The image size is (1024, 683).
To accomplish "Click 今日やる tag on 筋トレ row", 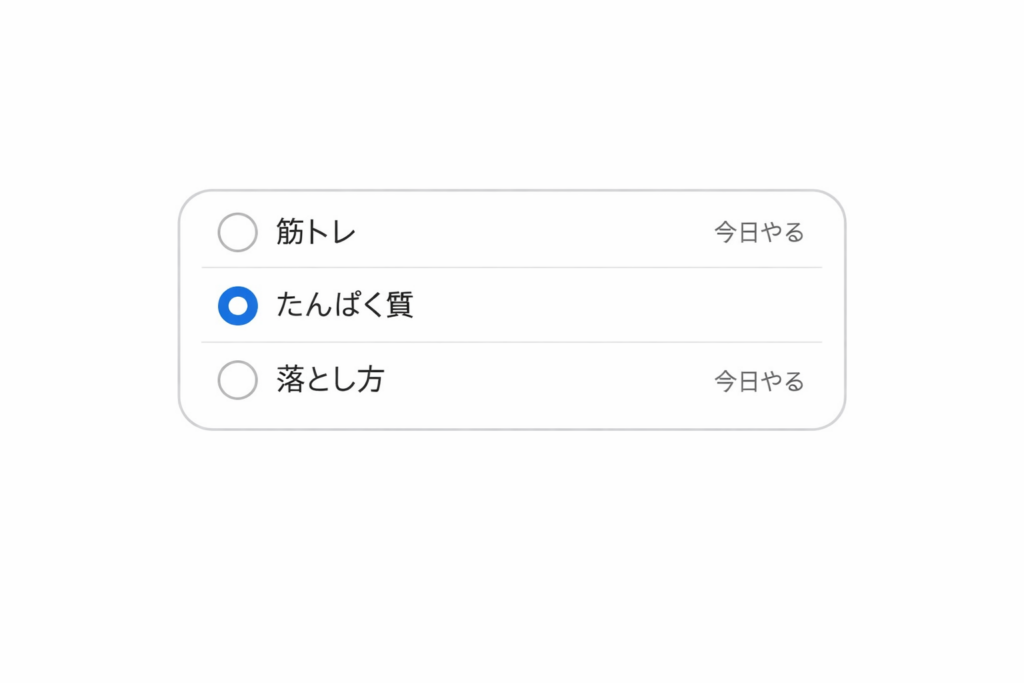I will [759, 233].
